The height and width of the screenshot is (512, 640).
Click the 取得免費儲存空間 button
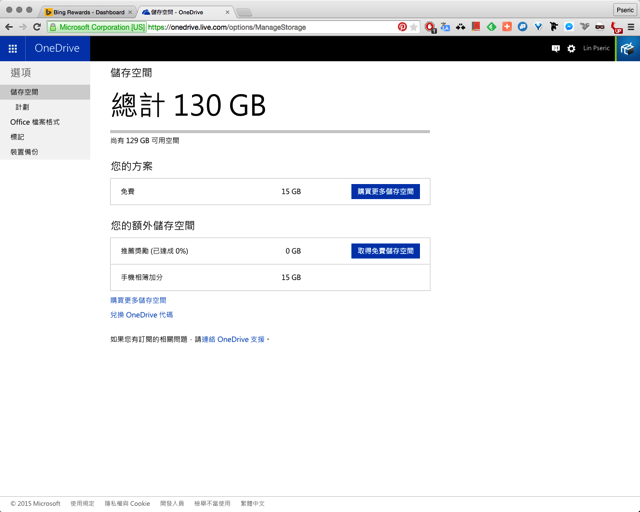point(385,251)
